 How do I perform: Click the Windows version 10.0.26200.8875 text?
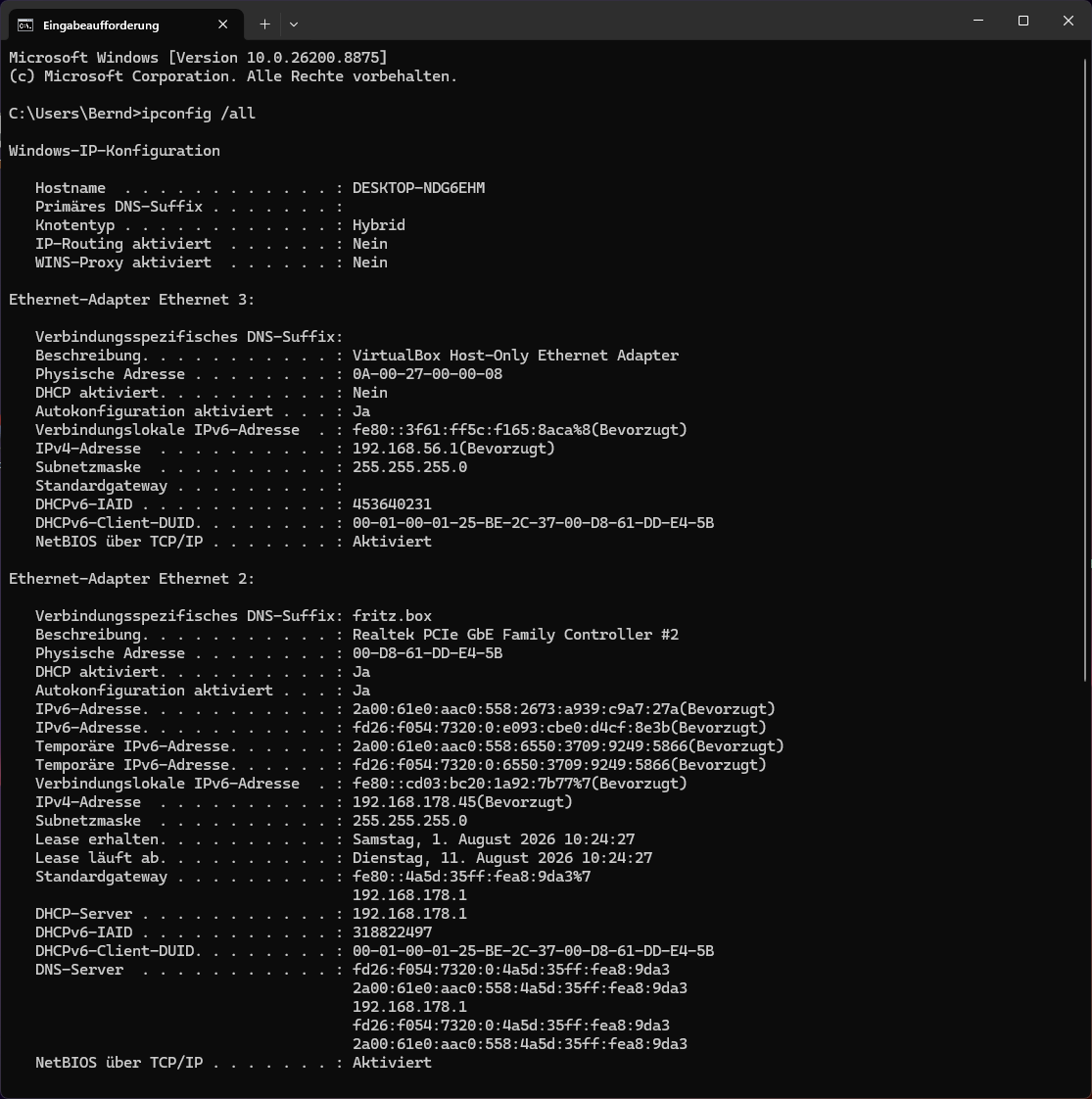311,58
